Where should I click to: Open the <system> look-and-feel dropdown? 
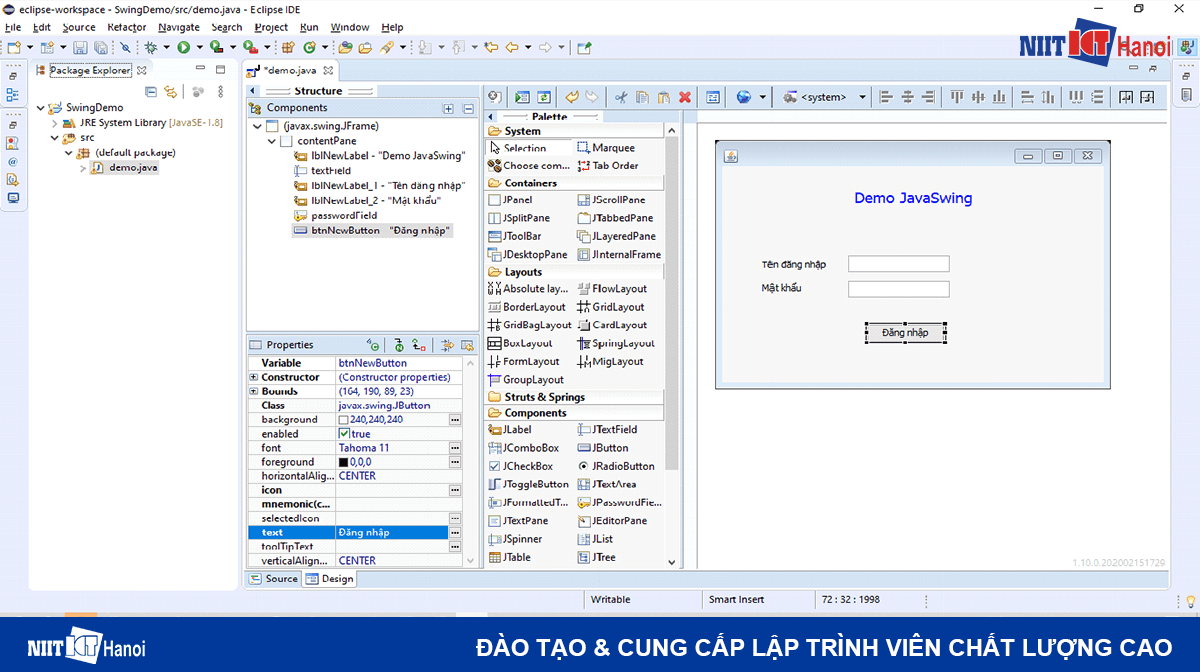pos(863,97)
